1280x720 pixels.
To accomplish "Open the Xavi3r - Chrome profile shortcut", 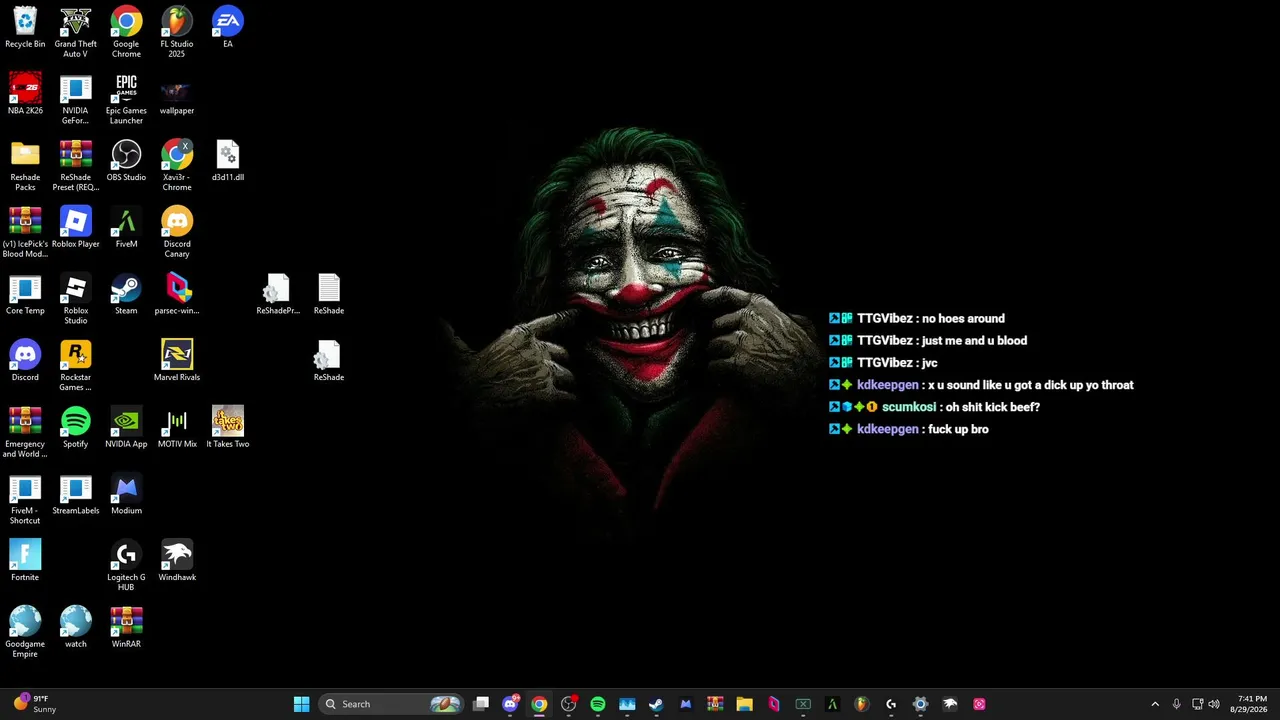I will (177, 166).
